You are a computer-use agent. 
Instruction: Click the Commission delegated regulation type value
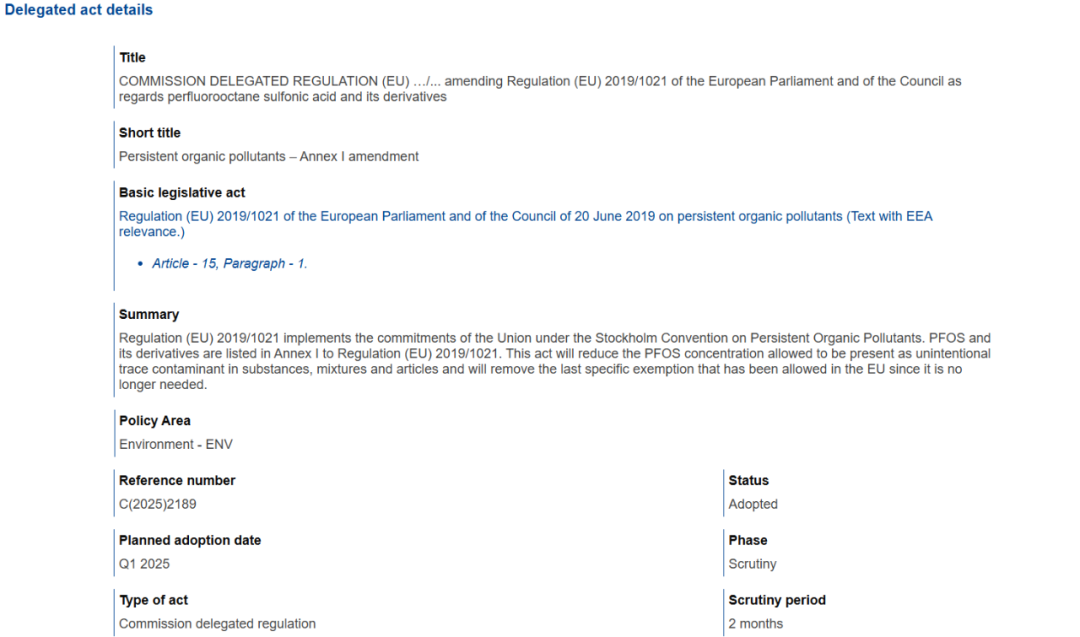coord(217,624)
